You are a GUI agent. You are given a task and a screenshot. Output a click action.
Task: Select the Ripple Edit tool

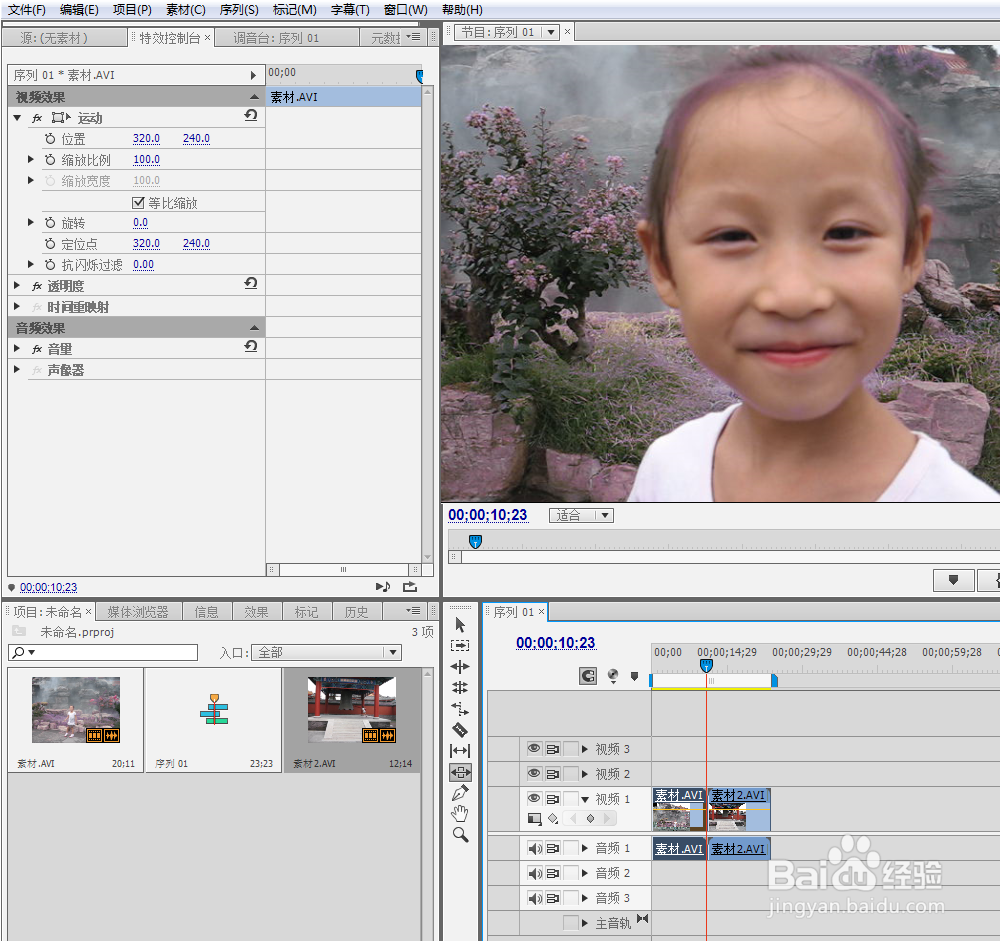[460, 667]
